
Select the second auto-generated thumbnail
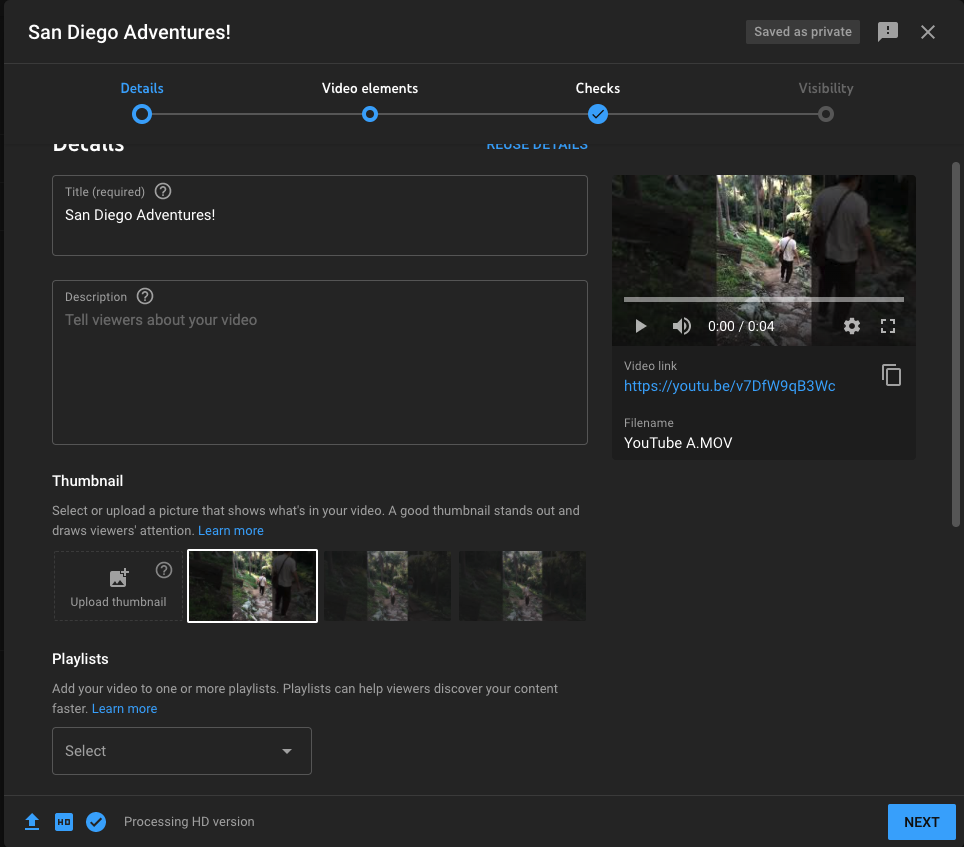coord(387,586)
